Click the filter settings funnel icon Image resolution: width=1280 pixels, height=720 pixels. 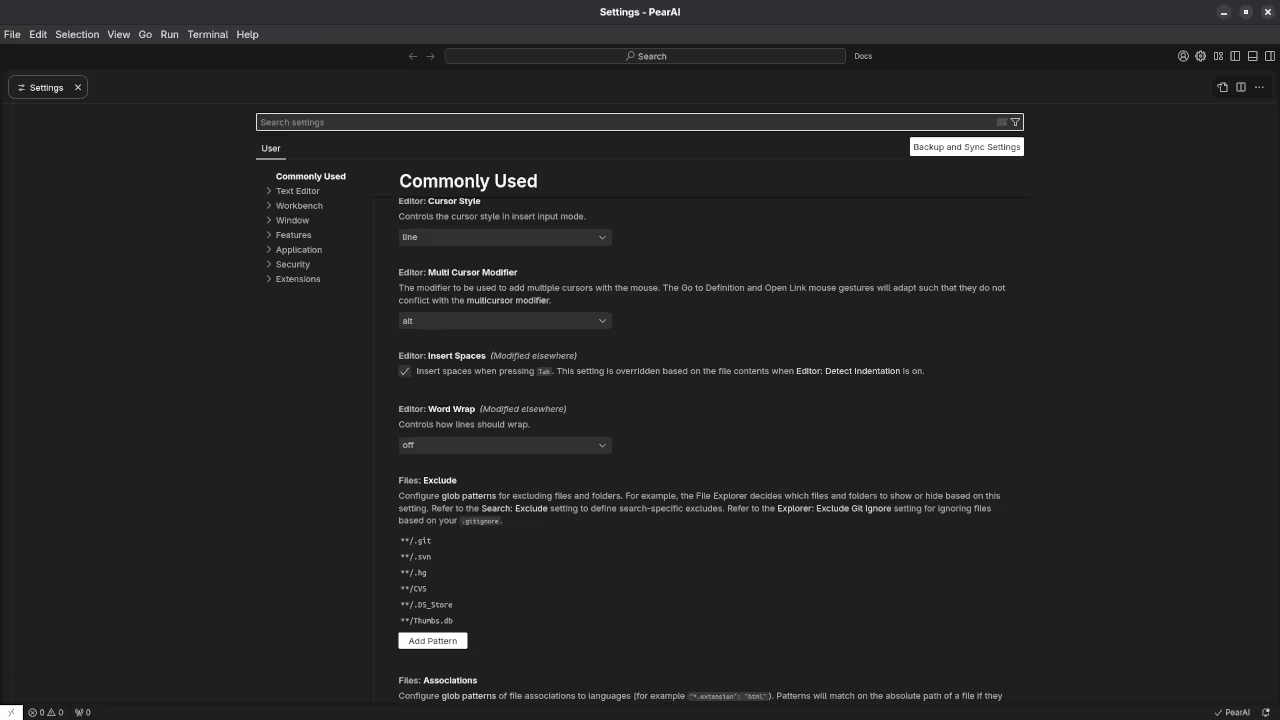pos(1015,122)
